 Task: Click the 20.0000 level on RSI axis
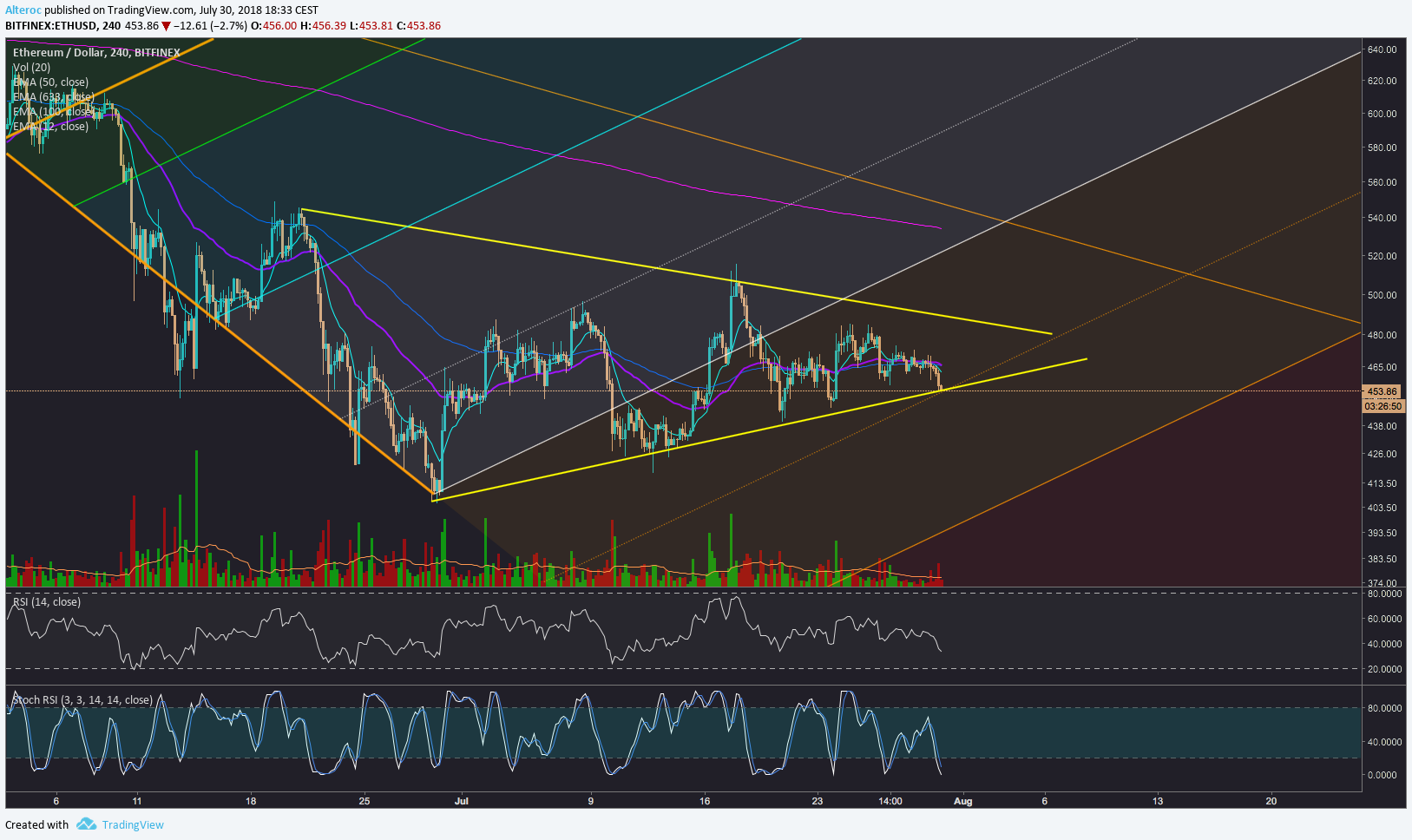pyautogui.click(x=1384, y=669)
